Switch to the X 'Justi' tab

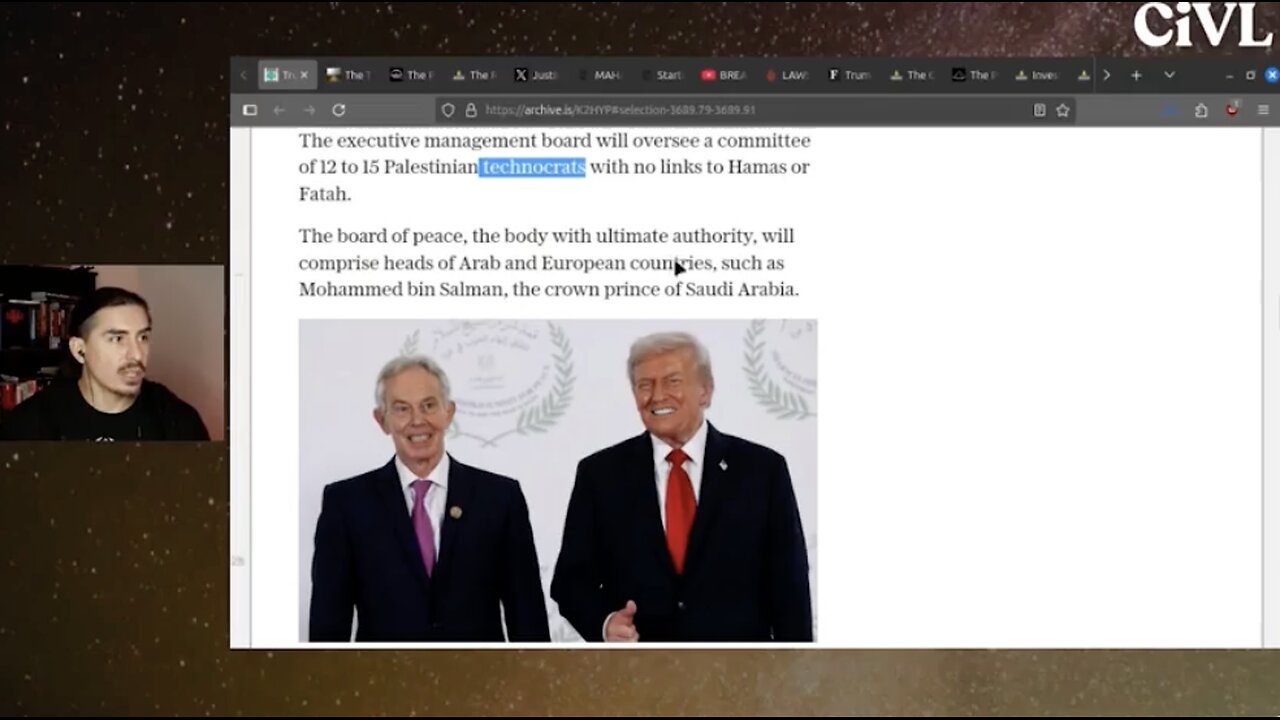pos(536,75)
